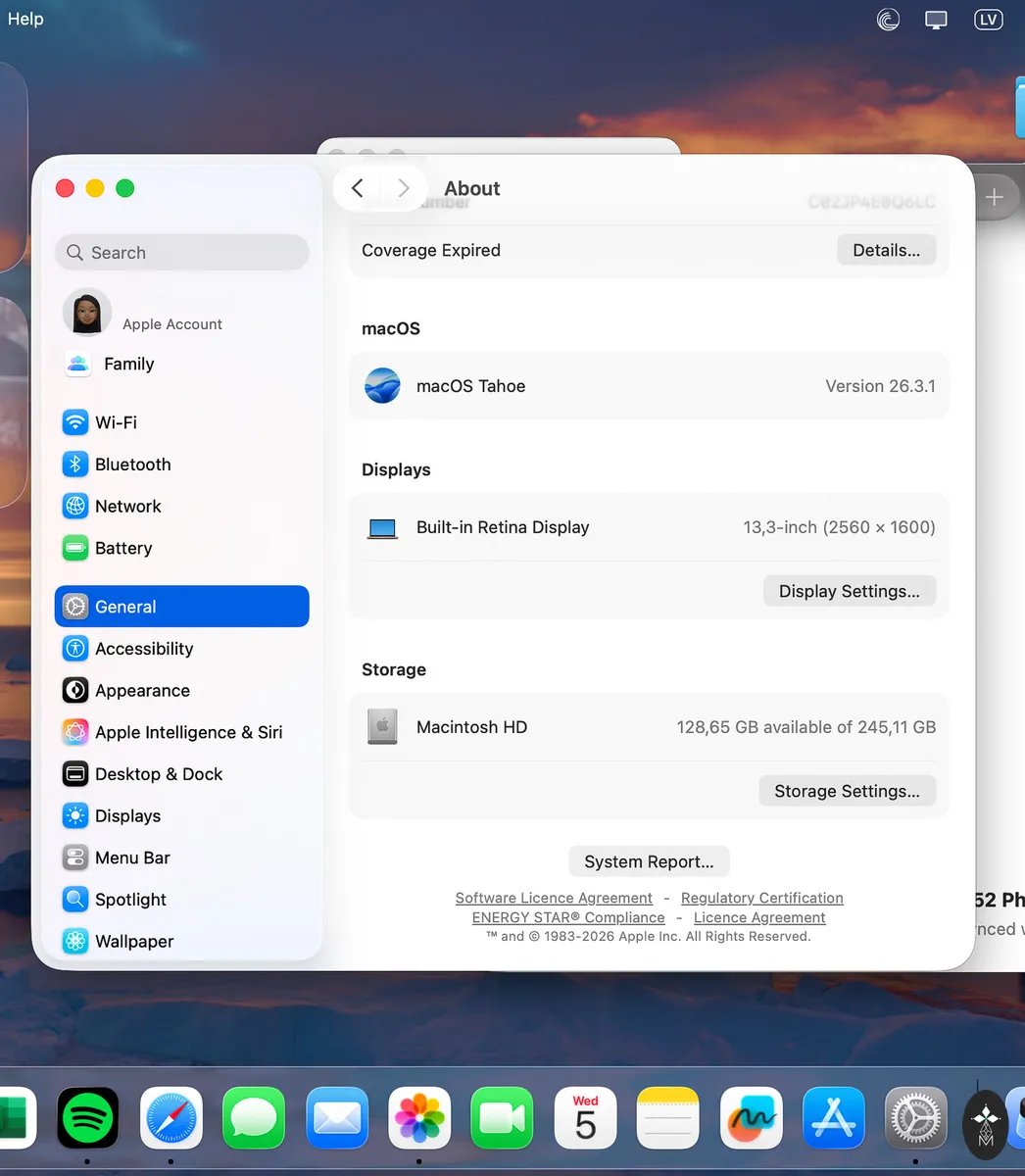Select the Battery icon in sidebar
This screenshot has width=1025, height=1176.
coord(75,548)
